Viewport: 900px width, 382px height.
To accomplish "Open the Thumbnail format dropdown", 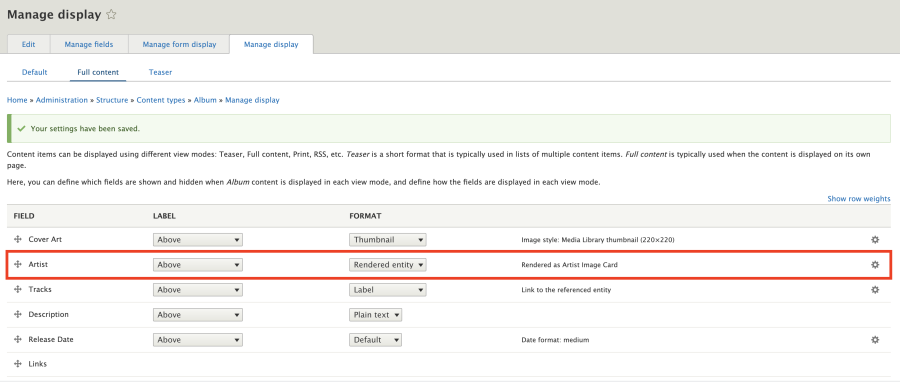I will (x=387, y=240).
